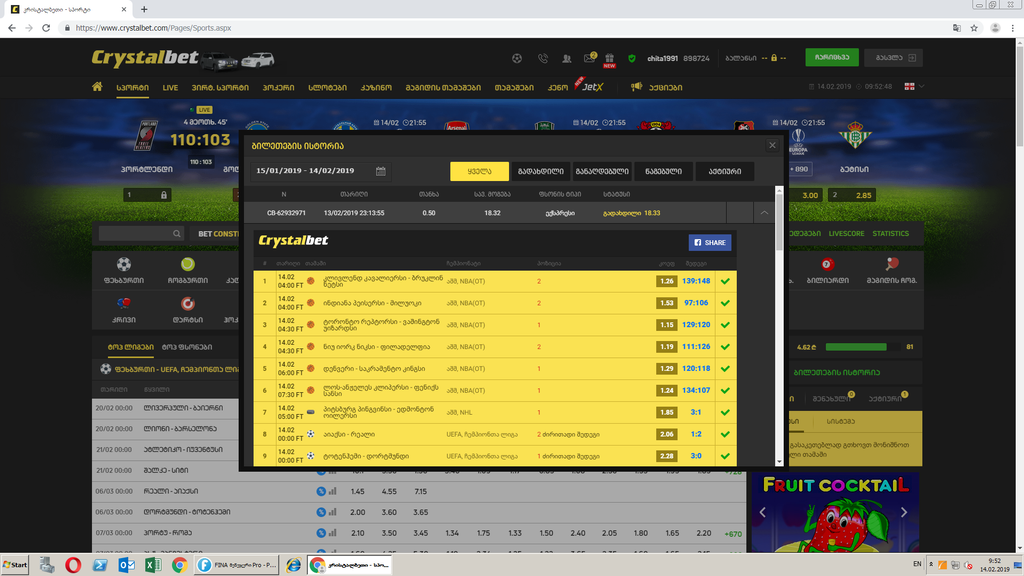Viewport: 1024px width, 576px height.
Task: Open the language flag dropdown
Action: [x=914, y=86]
